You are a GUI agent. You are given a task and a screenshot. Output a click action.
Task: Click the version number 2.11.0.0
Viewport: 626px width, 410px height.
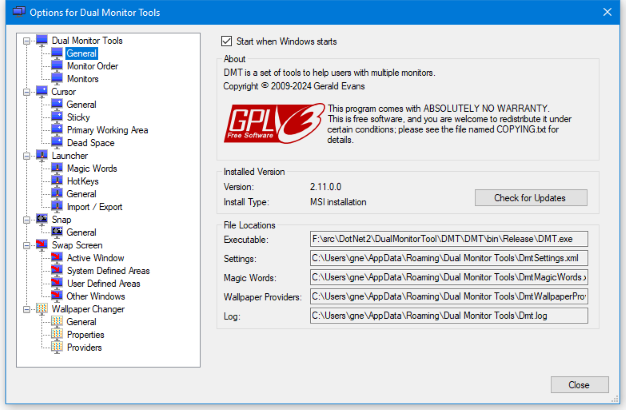pyautogui.click(x=325, y=187)
